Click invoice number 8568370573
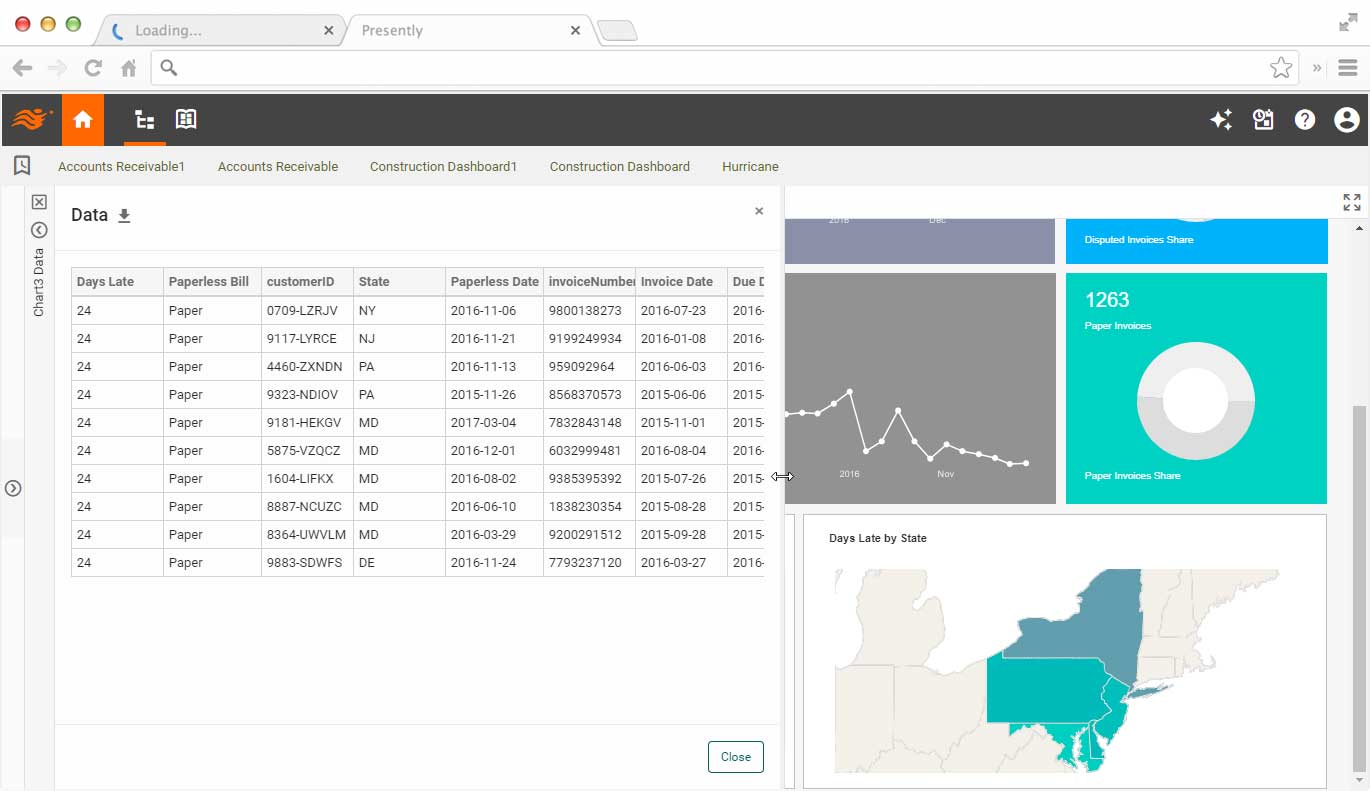The image size is (1370, 791). point(589,395)
